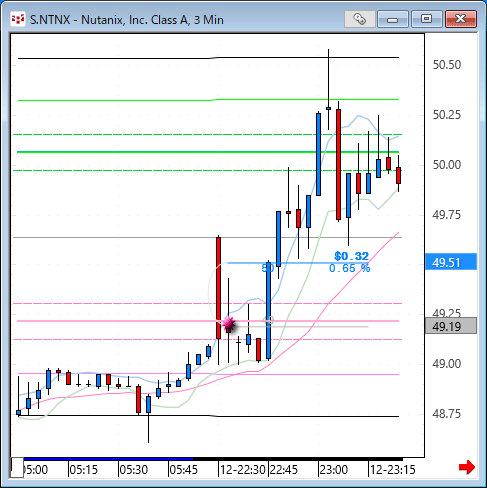Click the 05:45 time axis label
This screenshot has width=487, height=488.
tap(184, 470)
